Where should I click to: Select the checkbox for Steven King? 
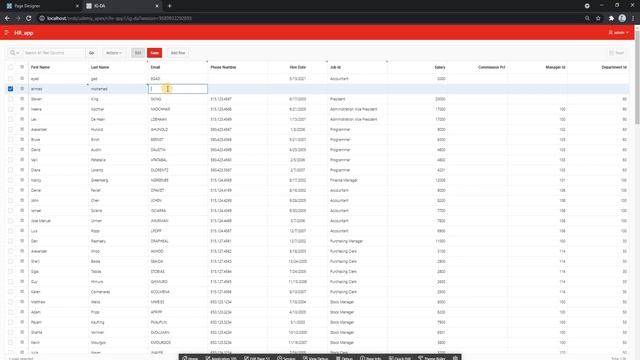tap(10, 99)
